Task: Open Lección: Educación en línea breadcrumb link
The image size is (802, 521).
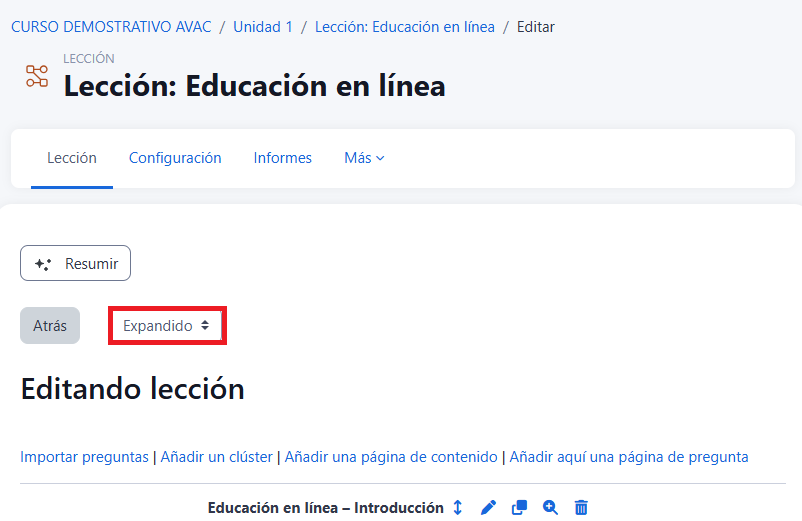Action: 404,27
